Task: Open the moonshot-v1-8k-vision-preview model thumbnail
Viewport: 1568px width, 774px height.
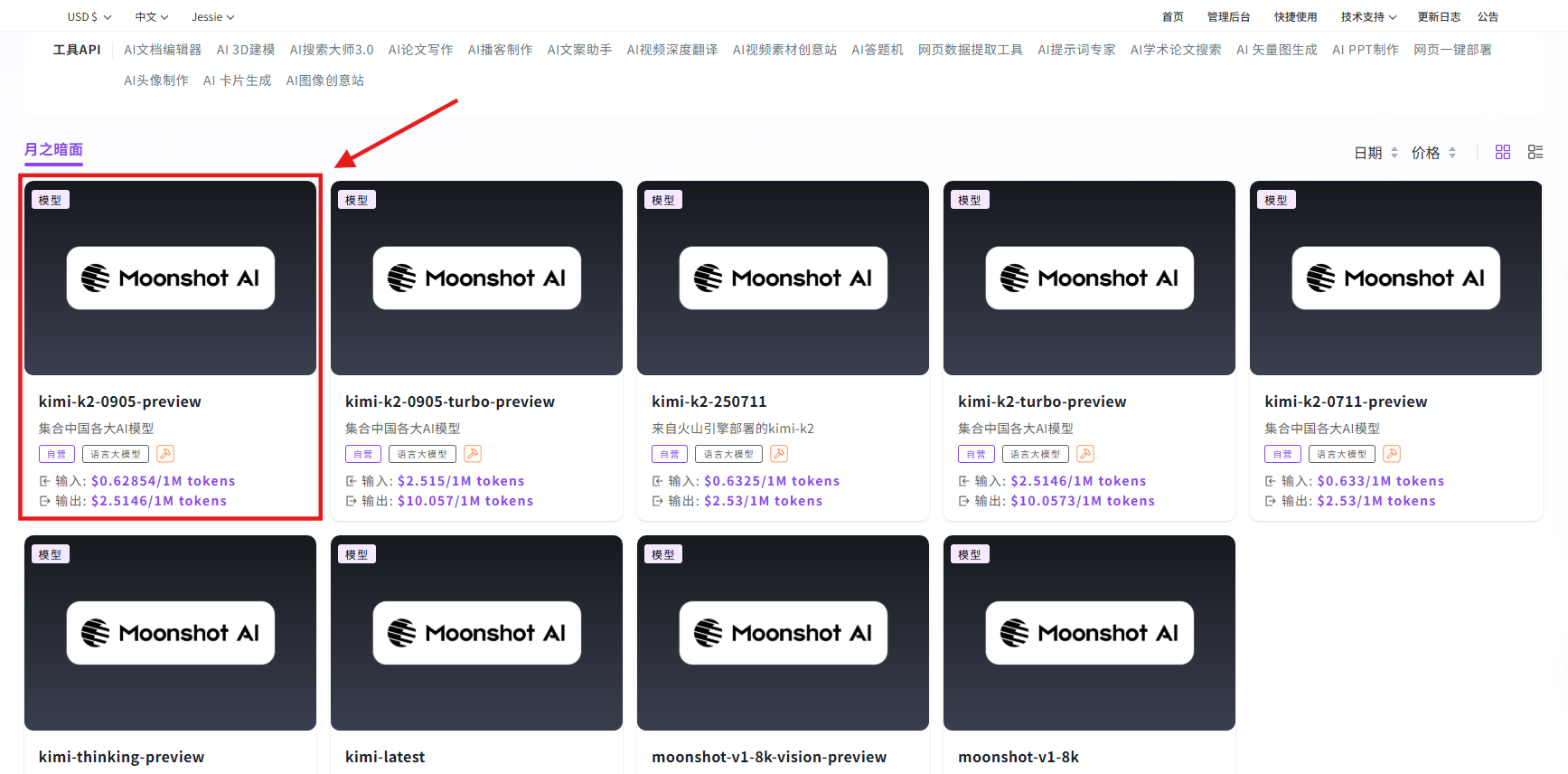Action: pyautogui.click(x=783, y=633)
